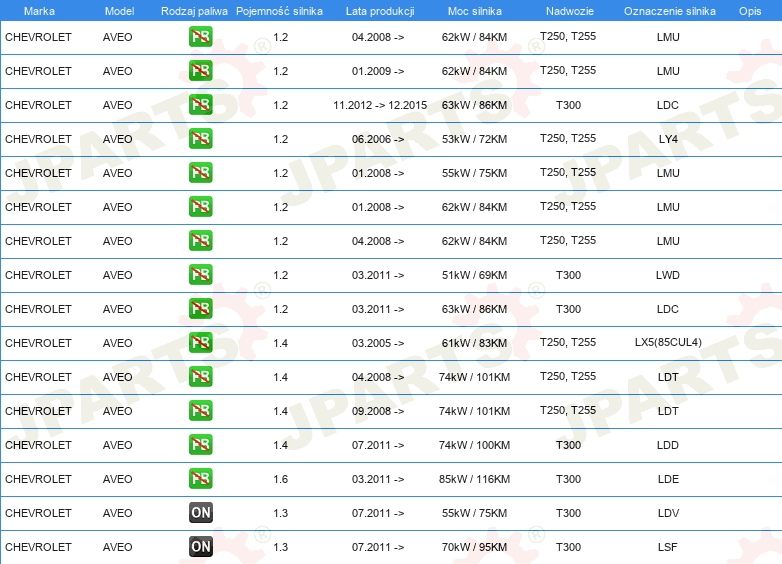This screenshot has width=782, height=564.
Task: Click the PB icon in the 09.2008 LDT row
Action: [200, 411]
